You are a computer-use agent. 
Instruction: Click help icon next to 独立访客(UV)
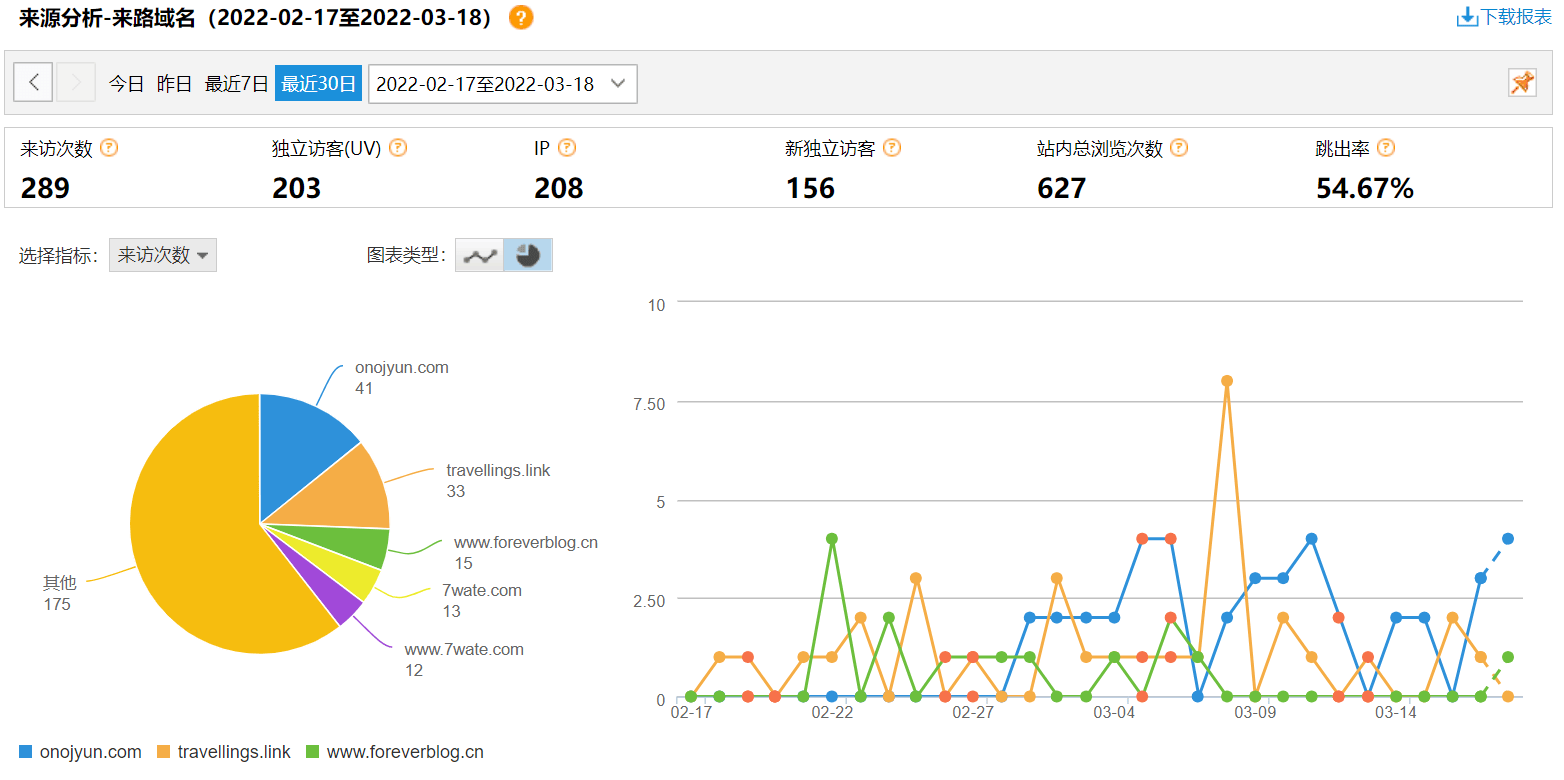pos(398,148)
